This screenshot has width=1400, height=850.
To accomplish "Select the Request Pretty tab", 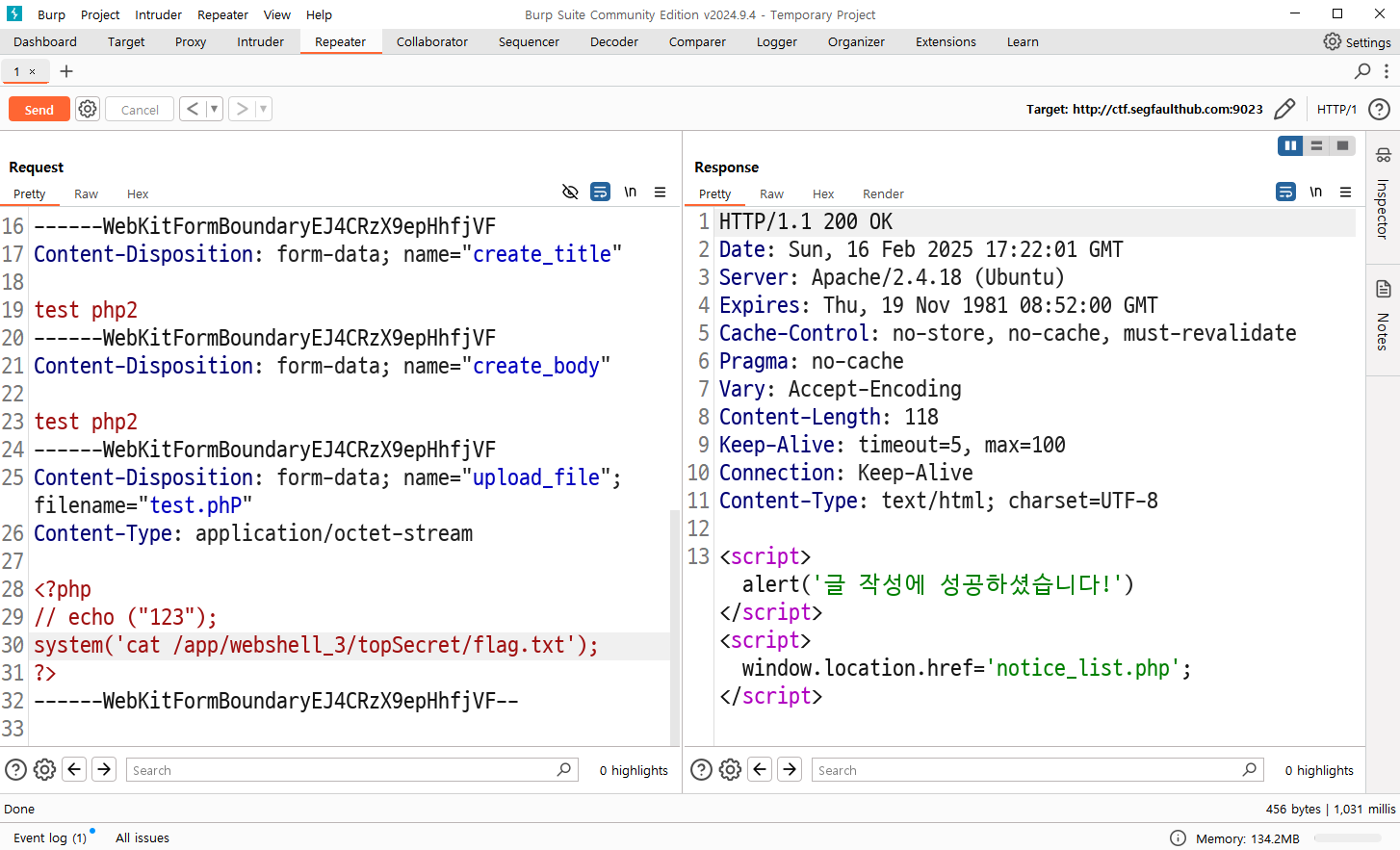I will coord(30,193).
